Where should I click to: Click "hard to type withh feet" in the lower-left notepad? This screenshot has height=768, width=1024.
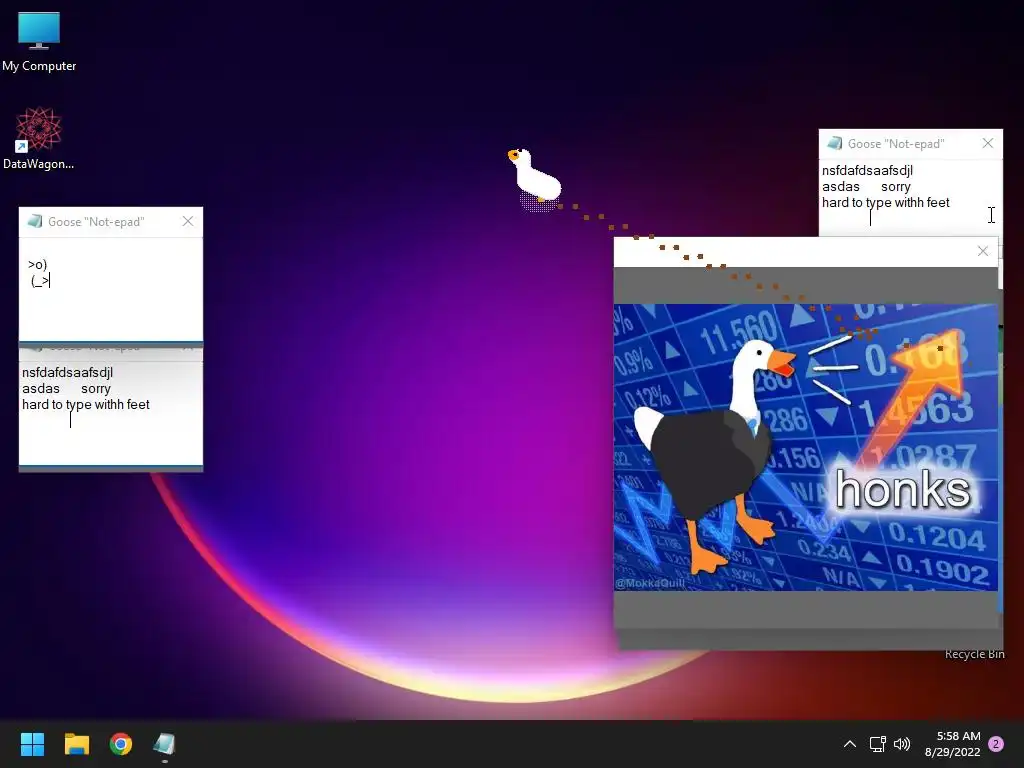coord(86,404)
